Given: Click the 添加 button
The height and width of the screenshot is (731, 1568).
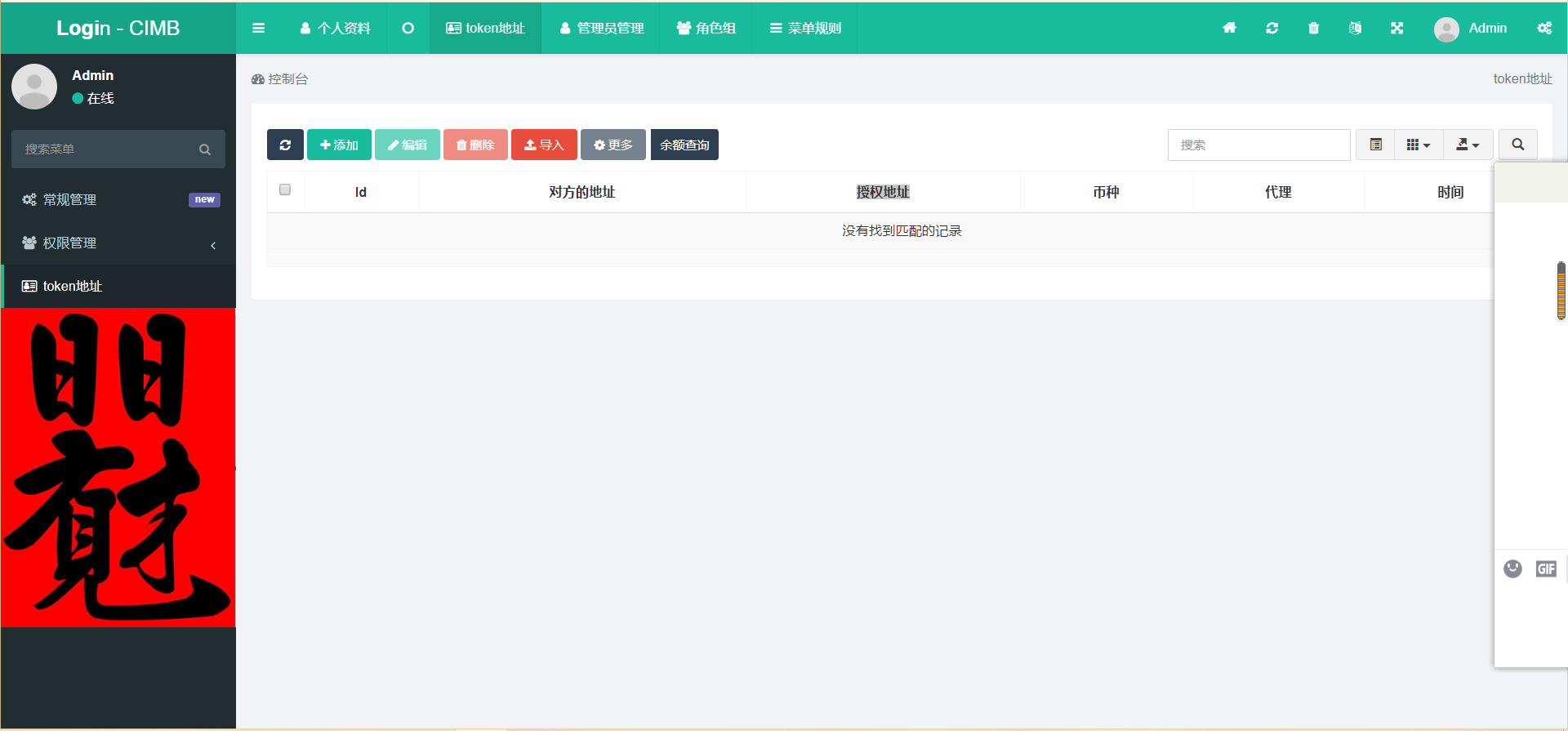Looking at the screenshot, I should 339,145.
